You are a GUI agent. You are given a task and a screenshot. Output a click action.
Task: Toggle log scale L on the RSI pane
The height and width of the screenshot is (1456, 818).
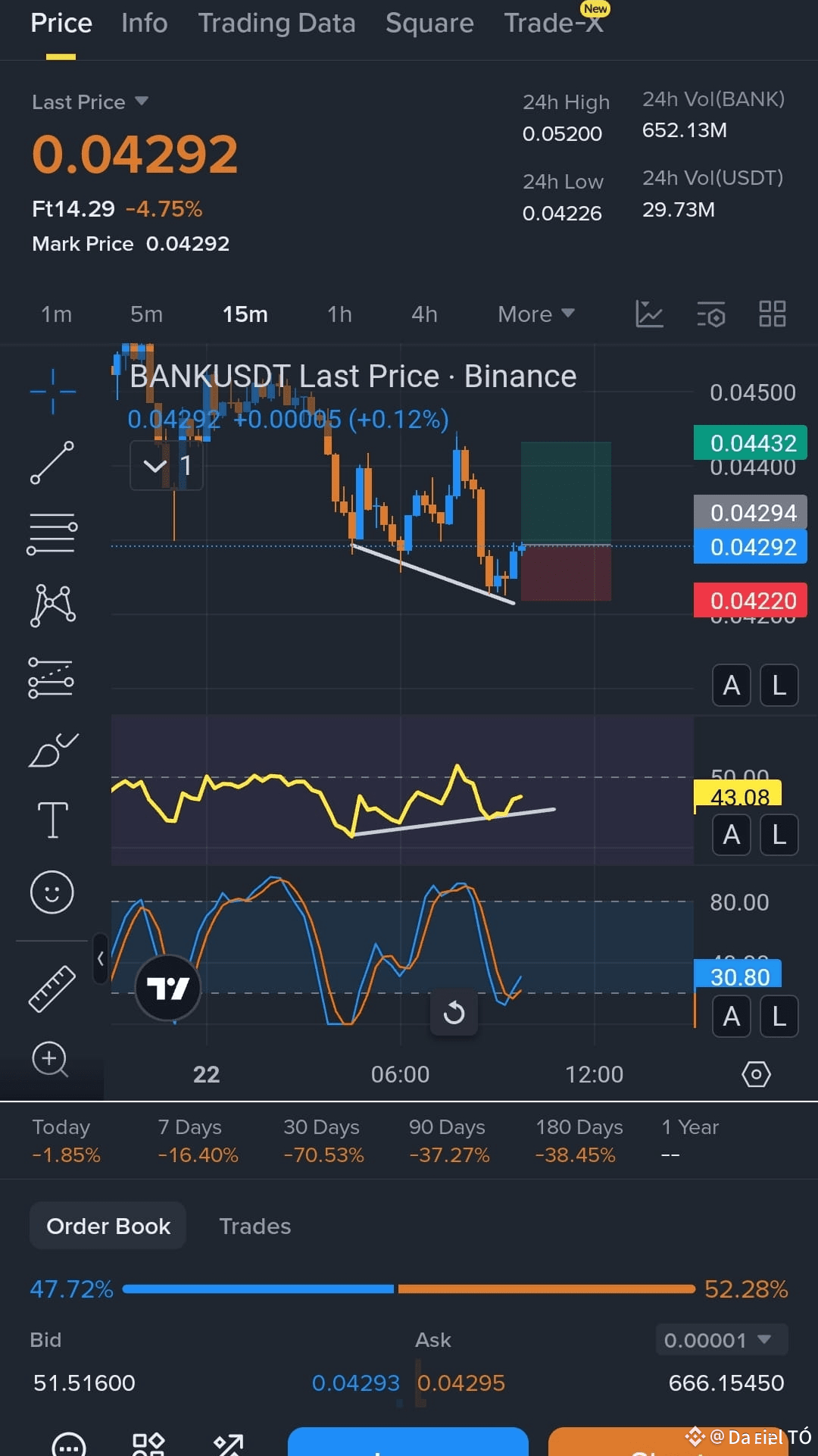(x=779, y=835)
